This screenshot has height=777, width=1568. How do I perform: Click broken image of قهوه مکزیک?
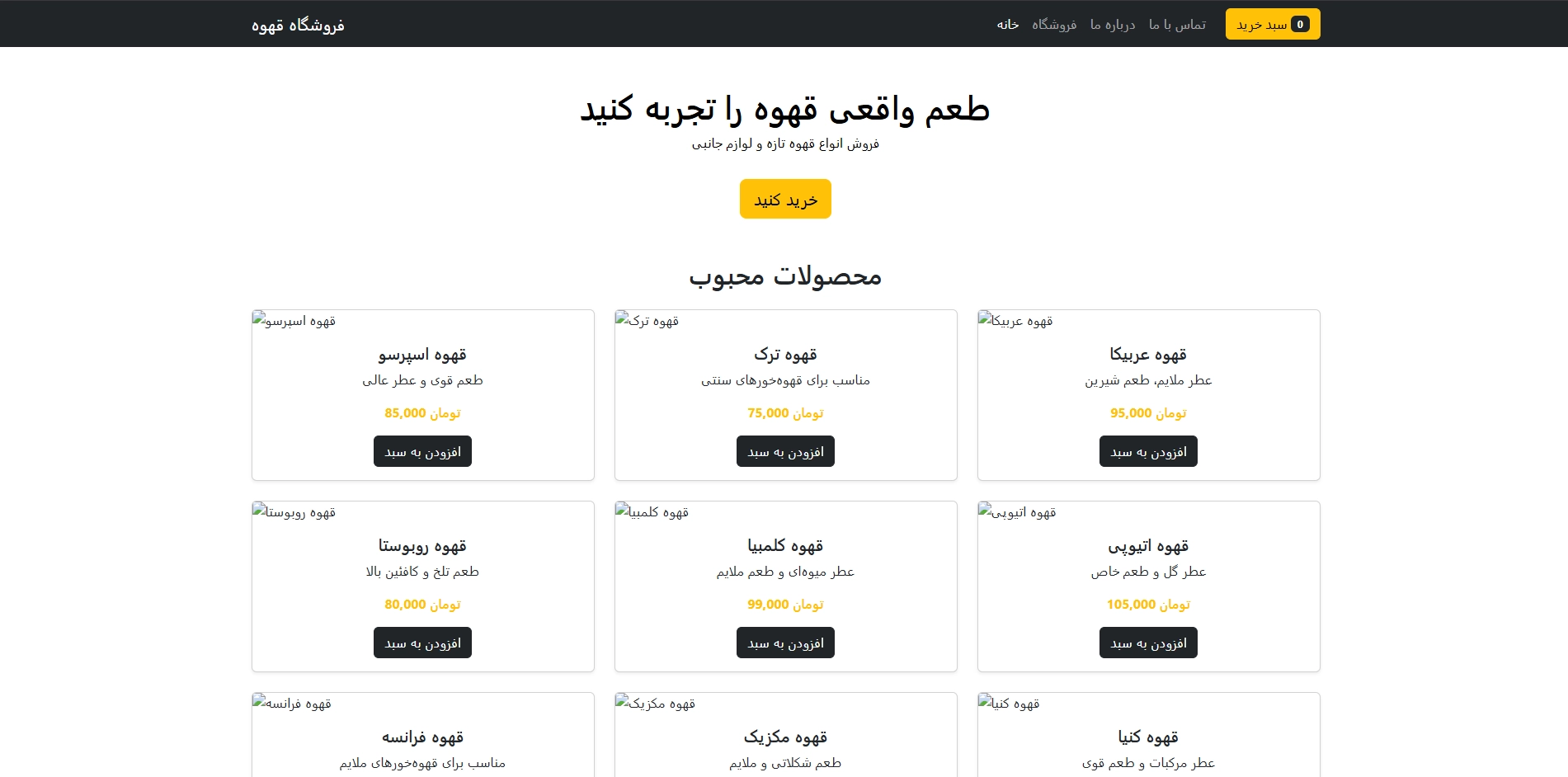coord(656,703)
